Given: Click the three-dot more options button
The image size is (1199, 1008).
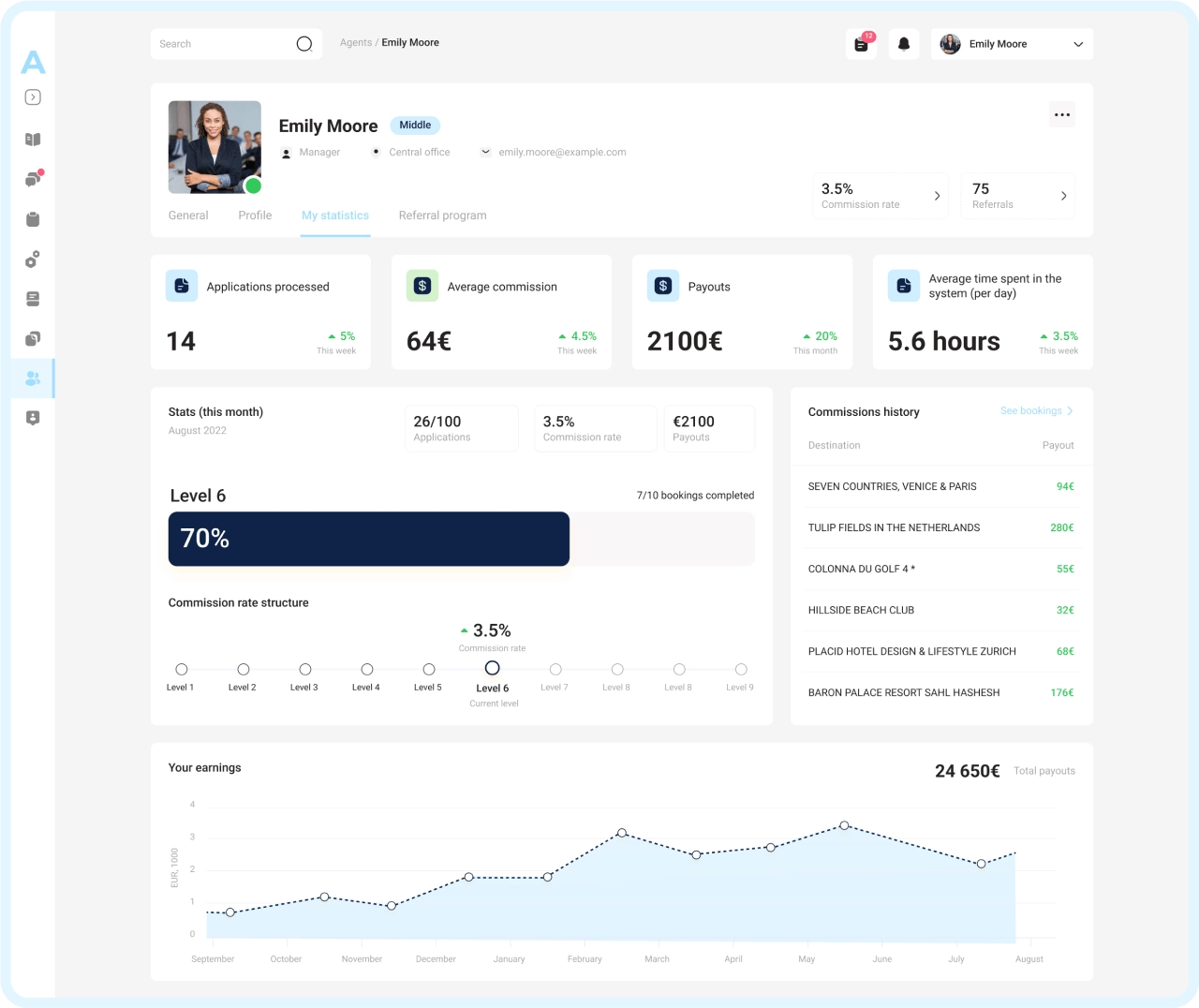Looking at the screenshot, I should tap(1061, 115).
